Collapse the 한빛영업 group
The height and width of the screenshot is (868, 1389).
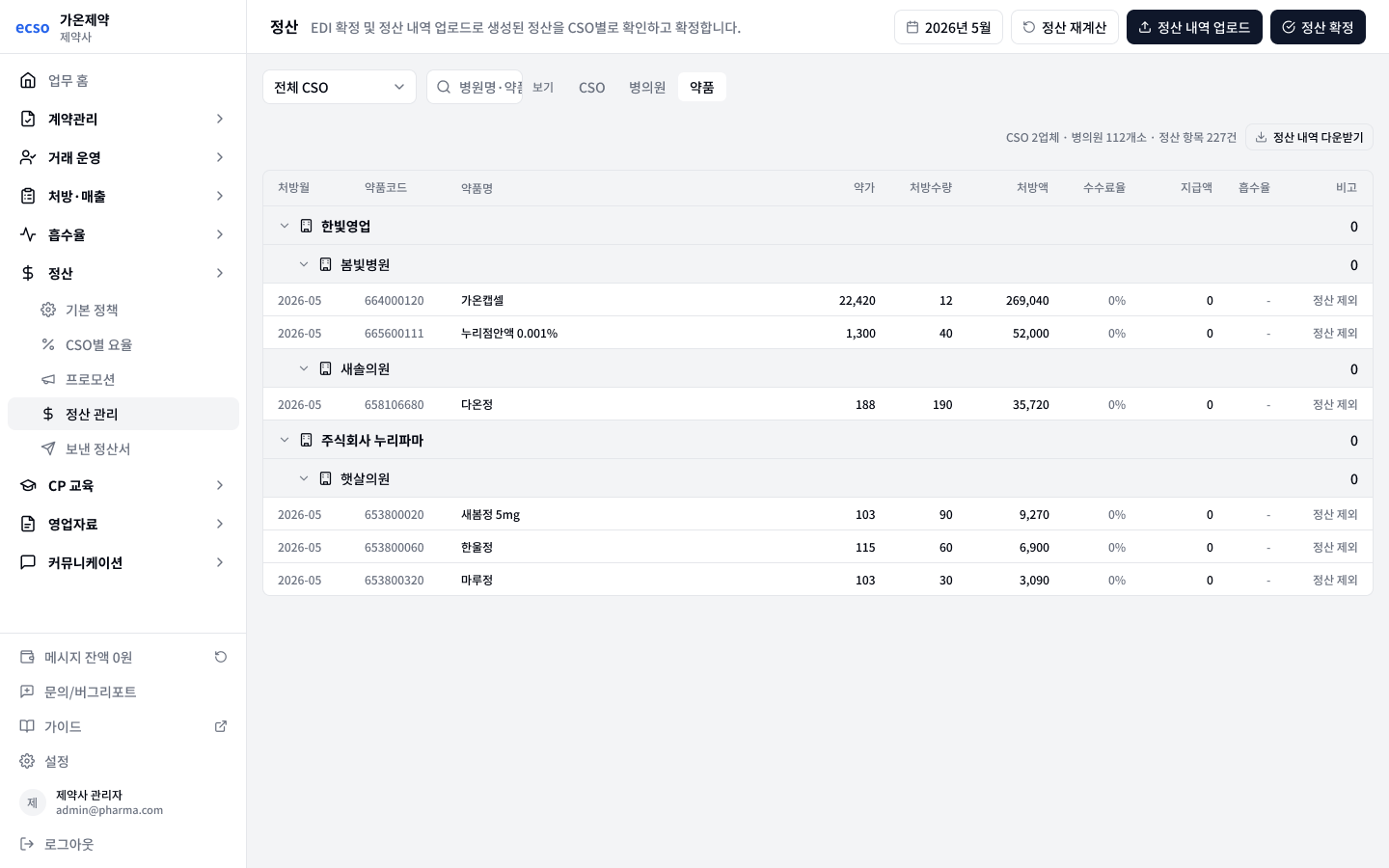285,226
